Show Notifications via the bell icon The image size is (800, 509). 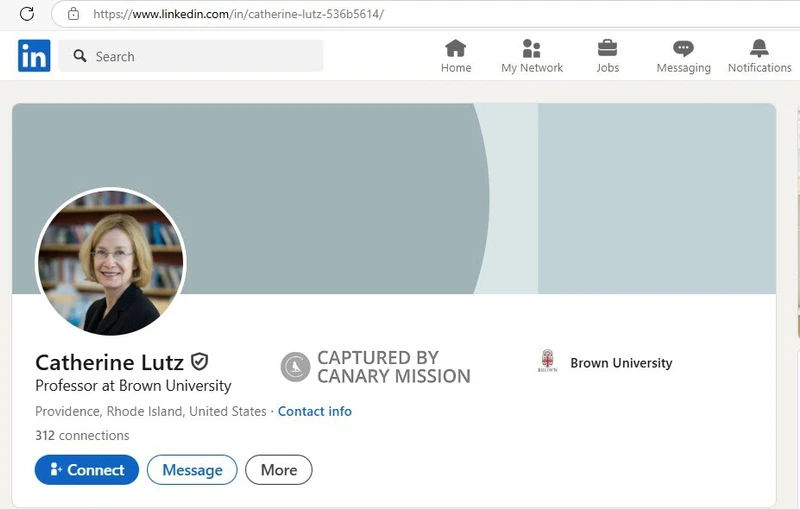pos(759,48)
